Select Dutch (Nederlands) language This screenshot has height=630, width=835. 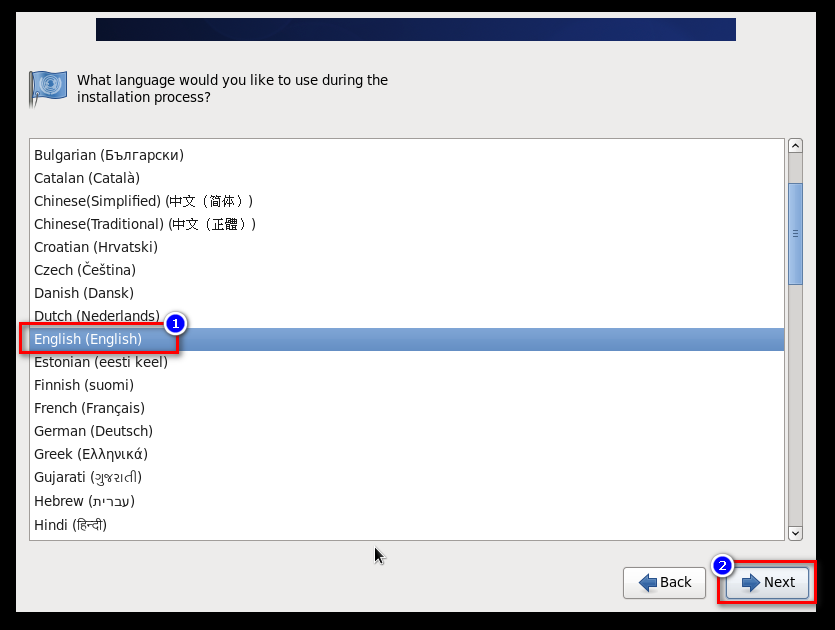pos(407,316)
